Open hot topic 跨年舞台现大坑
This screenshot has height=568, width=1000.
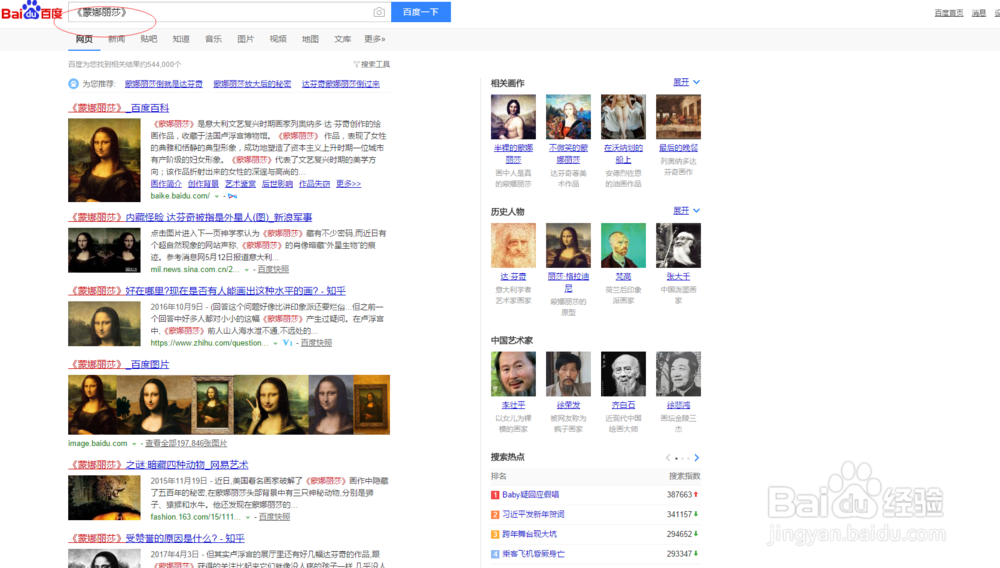(529, 534)
